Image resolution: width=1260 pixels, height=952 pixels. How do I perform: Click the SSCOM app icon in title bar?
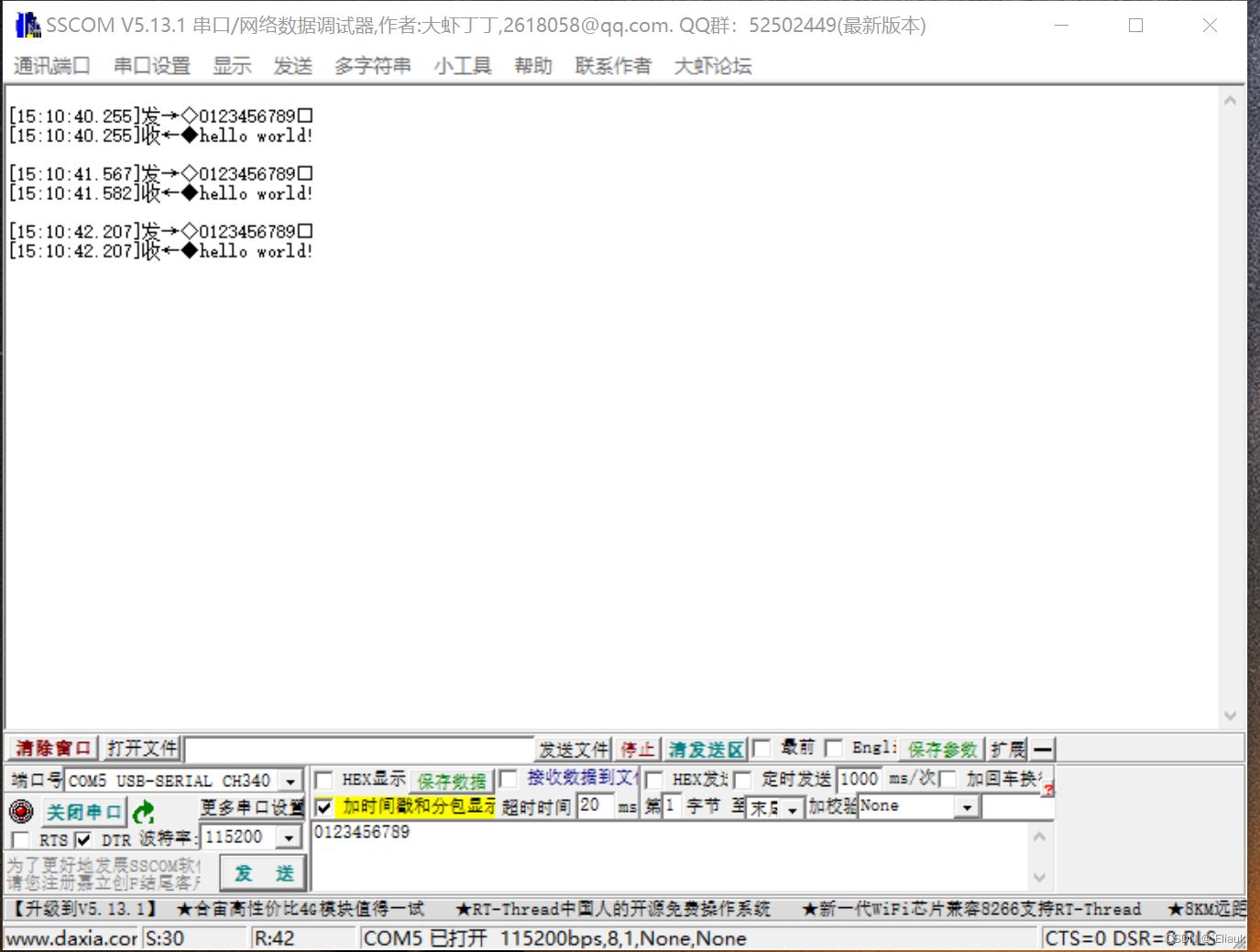pyautogui.click(x=28, y=25)
